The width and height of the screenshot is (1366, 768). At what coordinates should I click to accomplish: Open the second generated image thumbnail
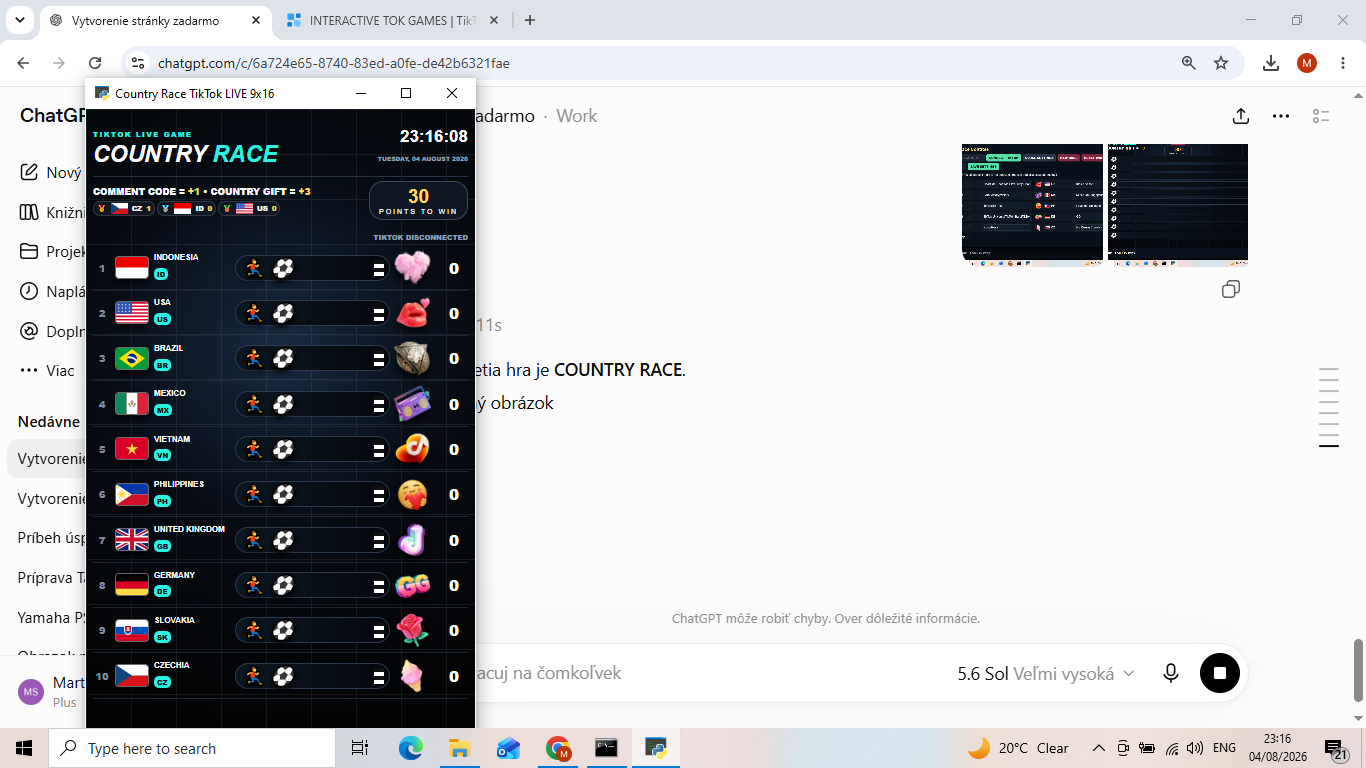(1178, 205)
